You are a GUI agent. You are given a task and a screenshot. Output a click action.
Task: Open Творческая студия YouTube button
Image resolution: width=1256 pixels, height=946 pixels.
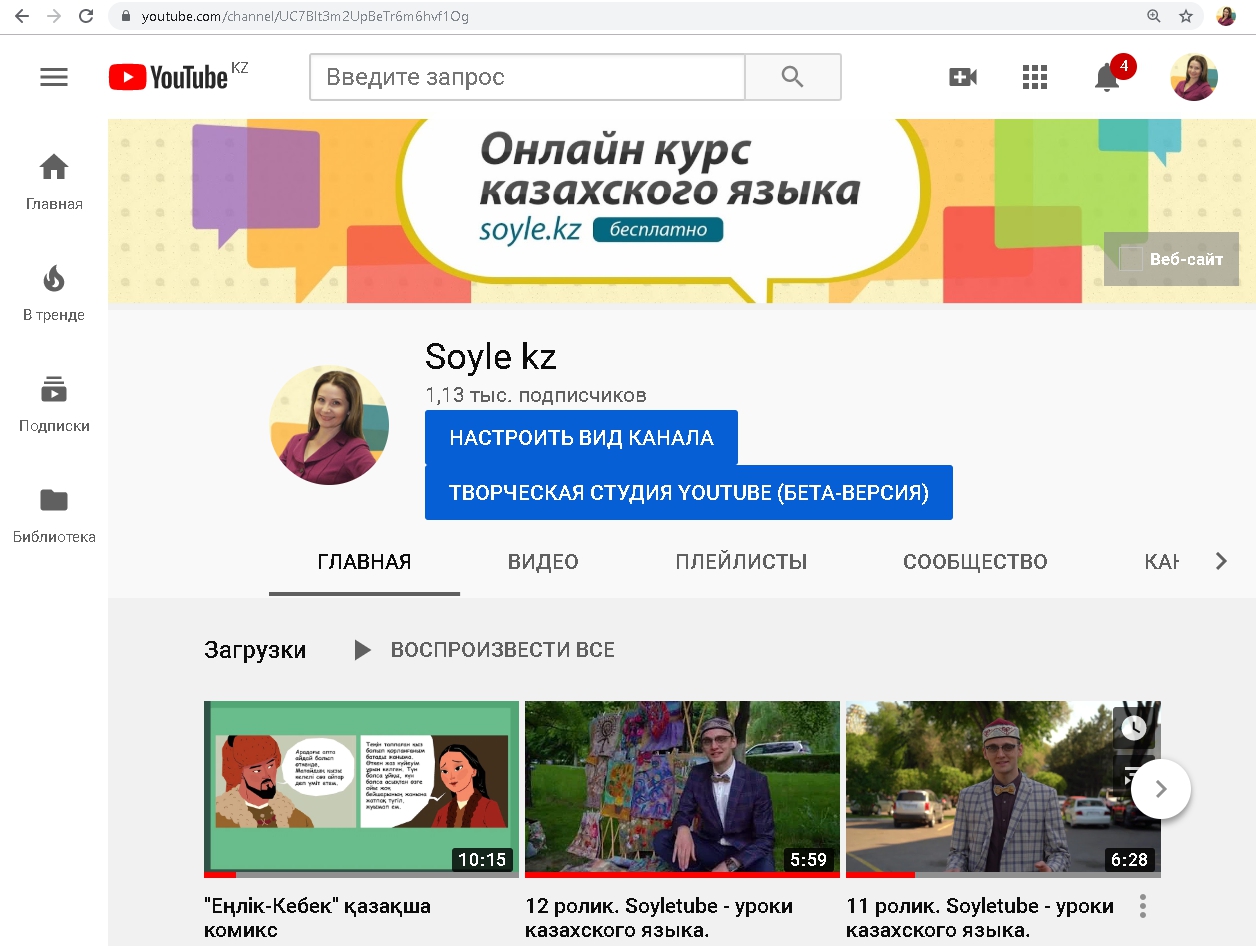pyautogui.click(x=689, y=492)
